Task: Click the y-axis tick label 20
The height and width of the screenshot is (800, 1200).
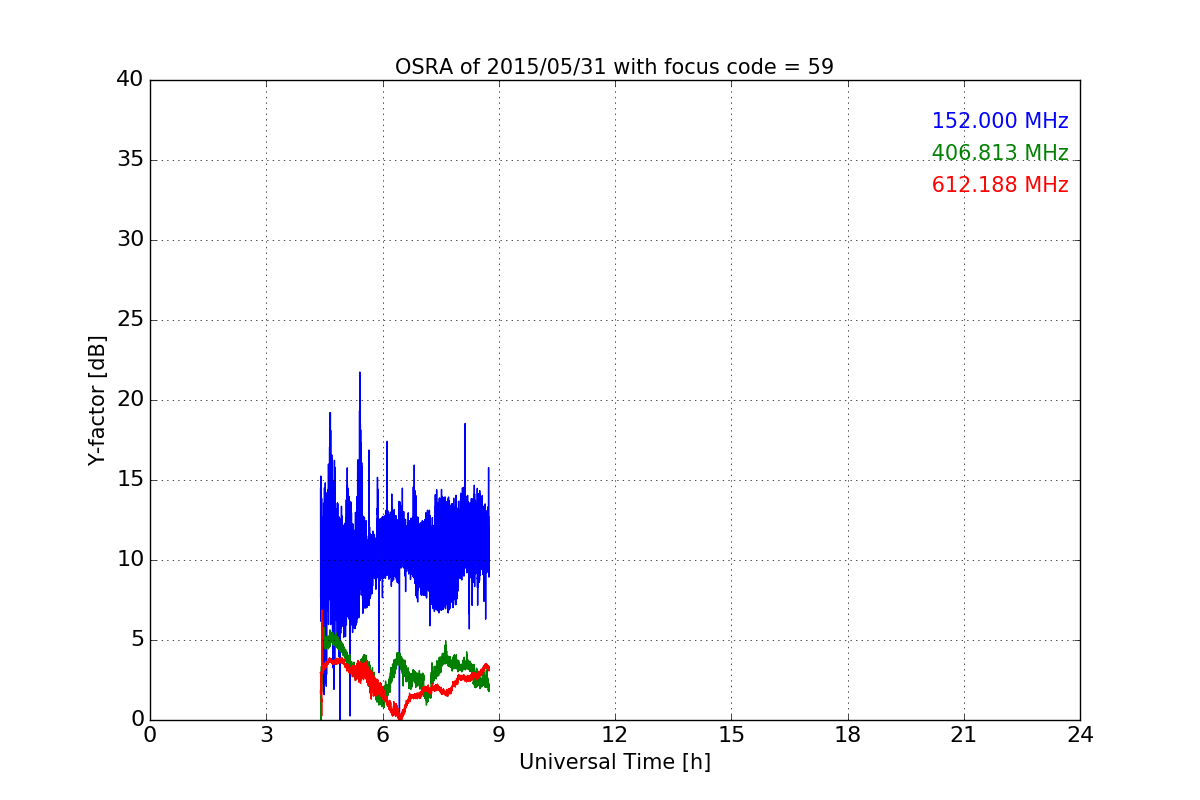Action: (x=130, y=400)
